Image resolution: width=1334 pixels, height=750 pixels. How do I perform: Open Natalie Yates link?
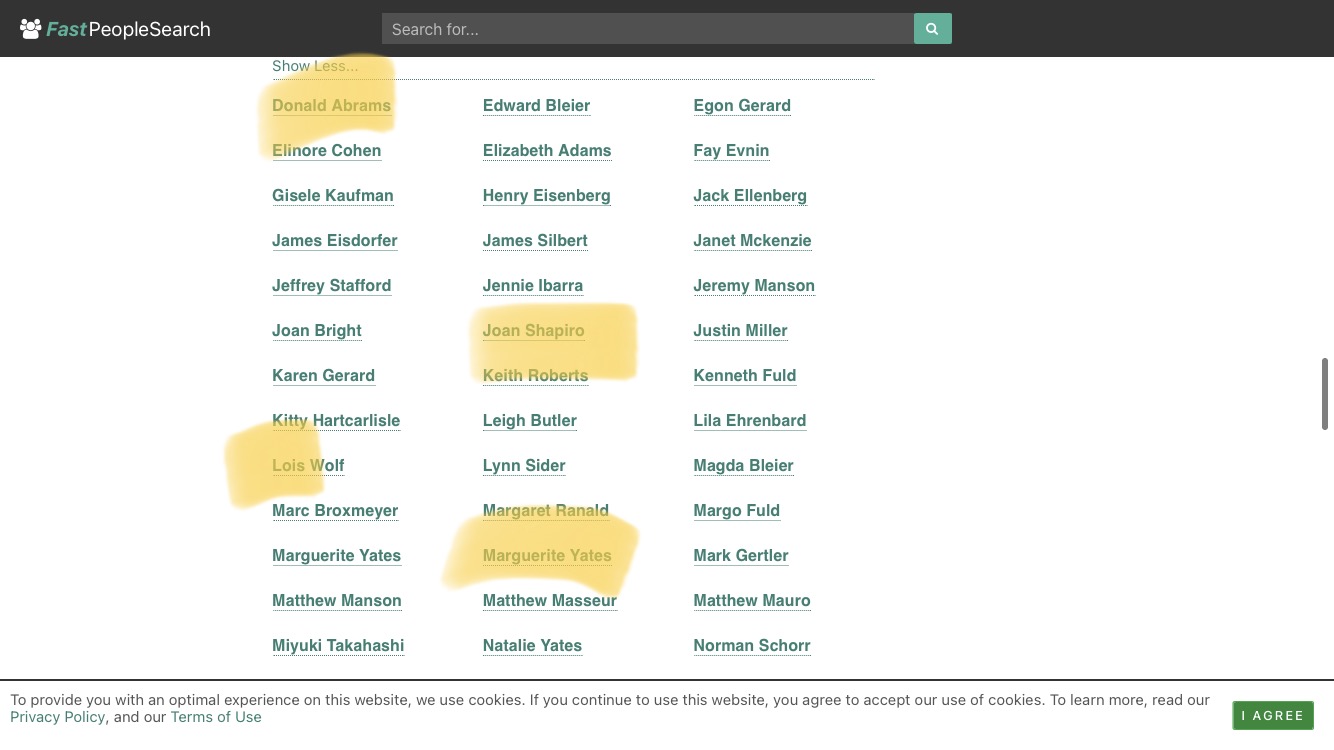532,645
